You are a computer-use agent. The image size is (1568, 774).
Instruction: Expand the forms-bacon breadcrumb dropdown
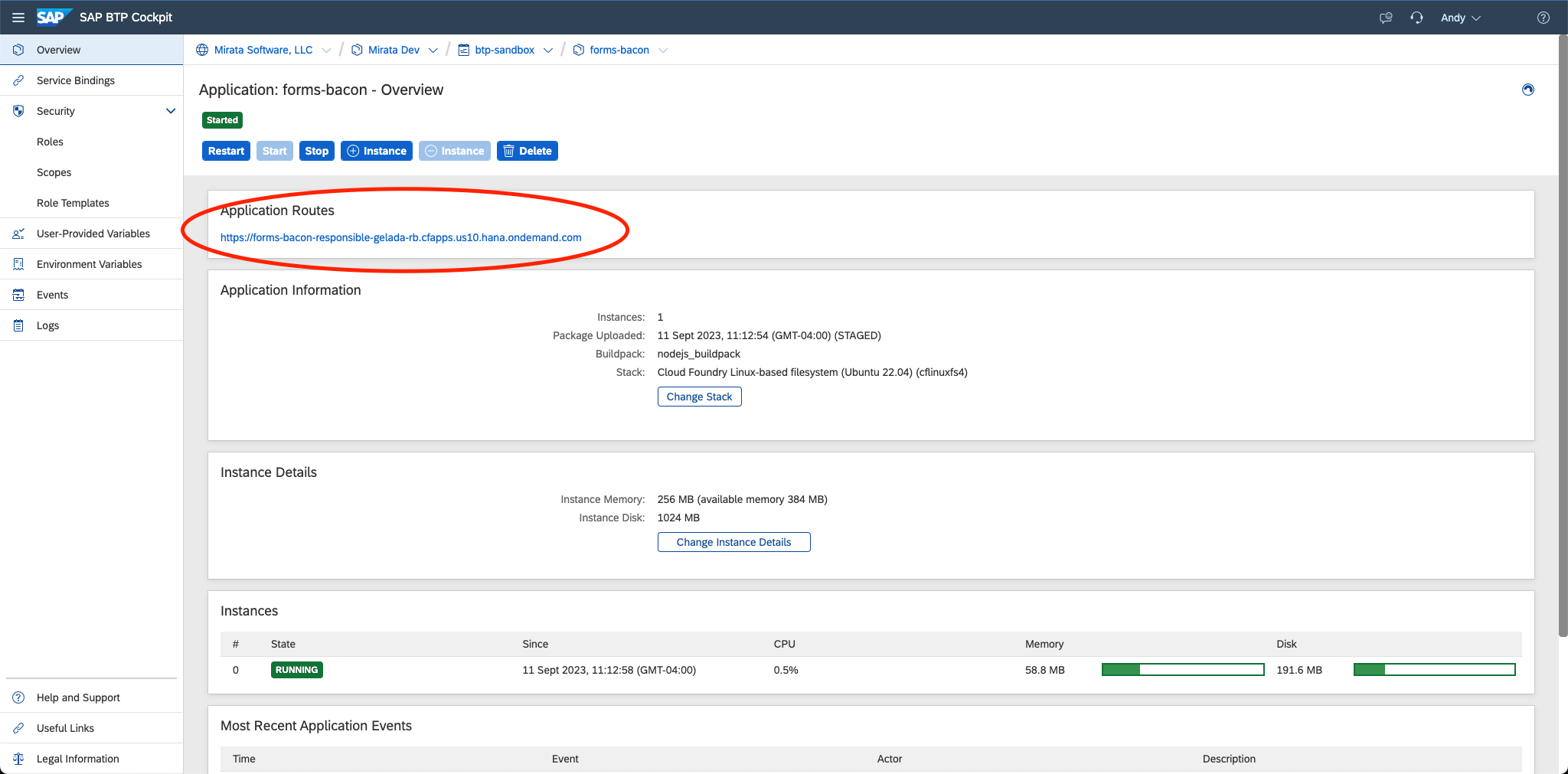tap(663, 50)
